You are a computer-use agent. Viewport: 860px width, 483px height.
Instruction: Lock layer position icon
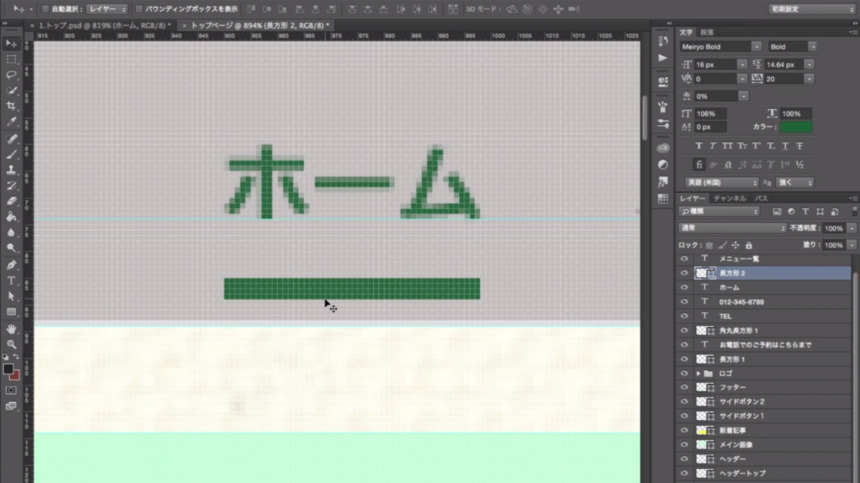pyautogui.click(x=735, y=246)
